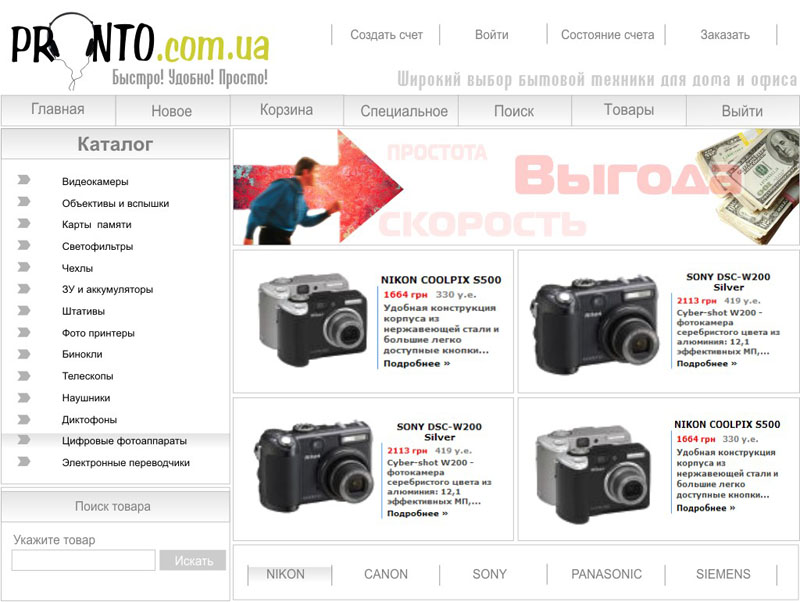Select the Поиск menu tab

tap(515, 111)
